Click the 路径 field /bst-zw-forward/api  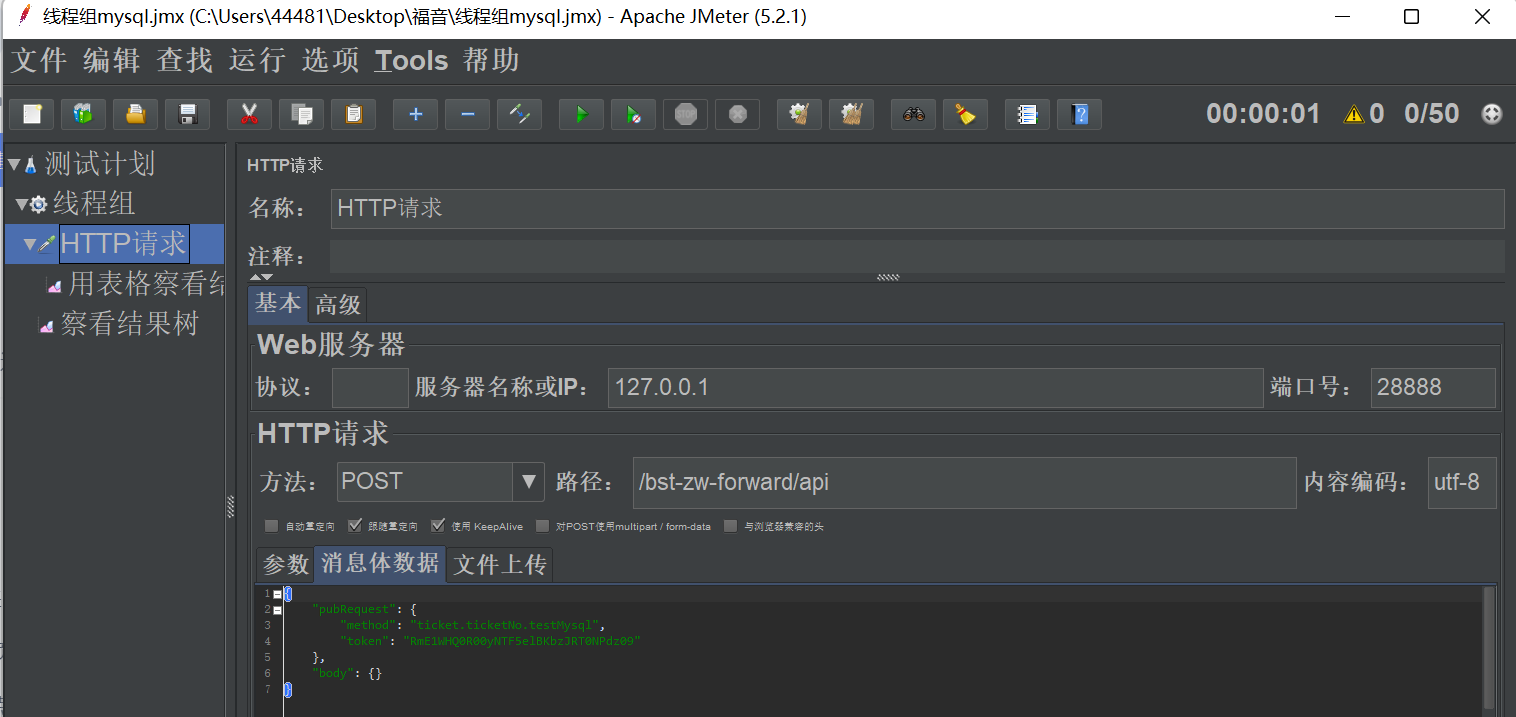(x=964, y=482)
